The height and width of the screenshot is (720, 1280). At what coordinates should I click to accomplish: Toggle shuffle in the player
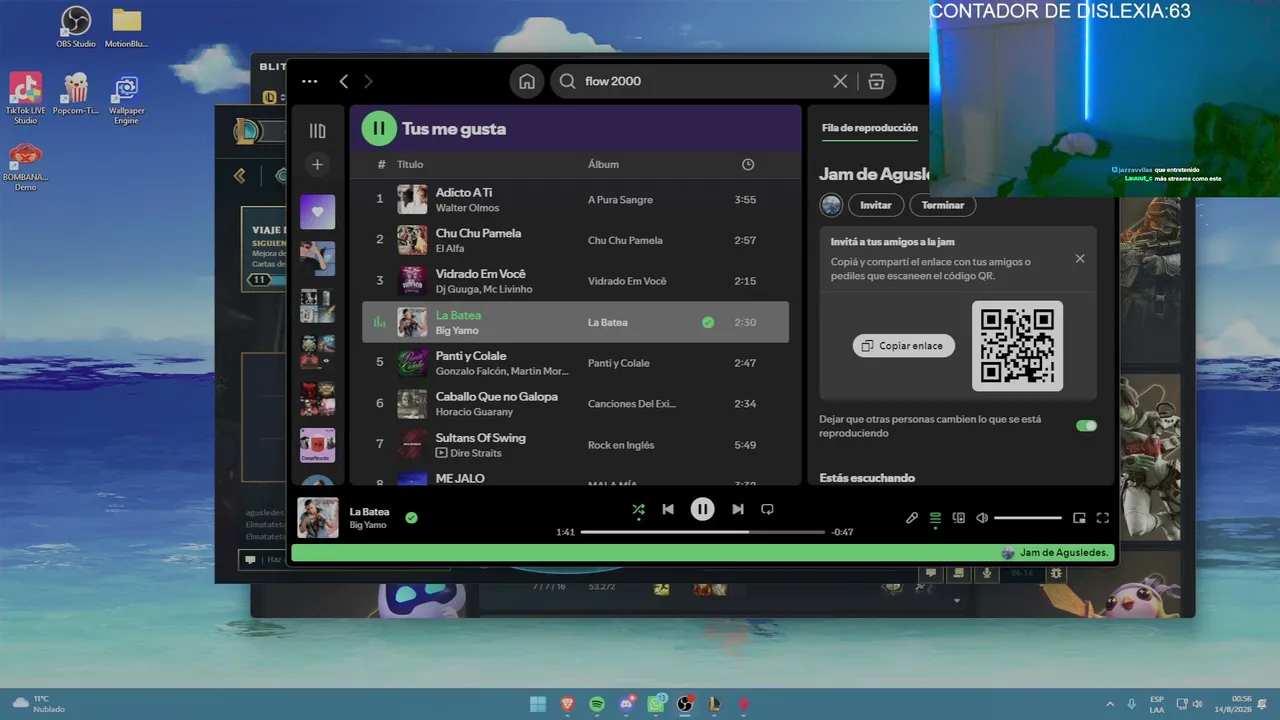point(638,509)
